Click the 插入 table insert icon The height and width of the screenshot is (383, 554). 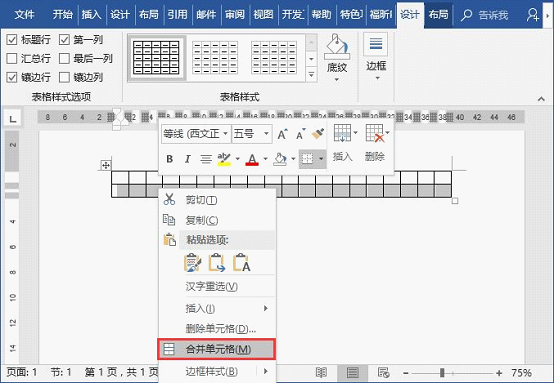click(342, 133)
